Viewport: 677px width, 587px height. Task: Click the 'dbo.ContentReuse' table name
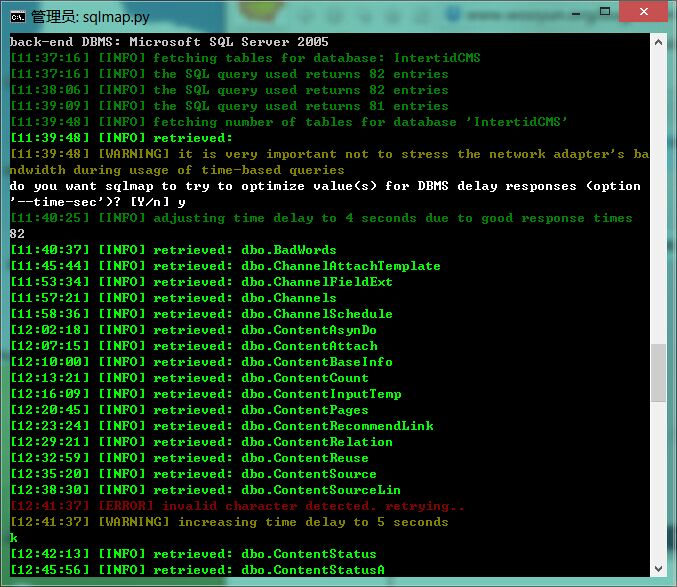pos(305,458)
